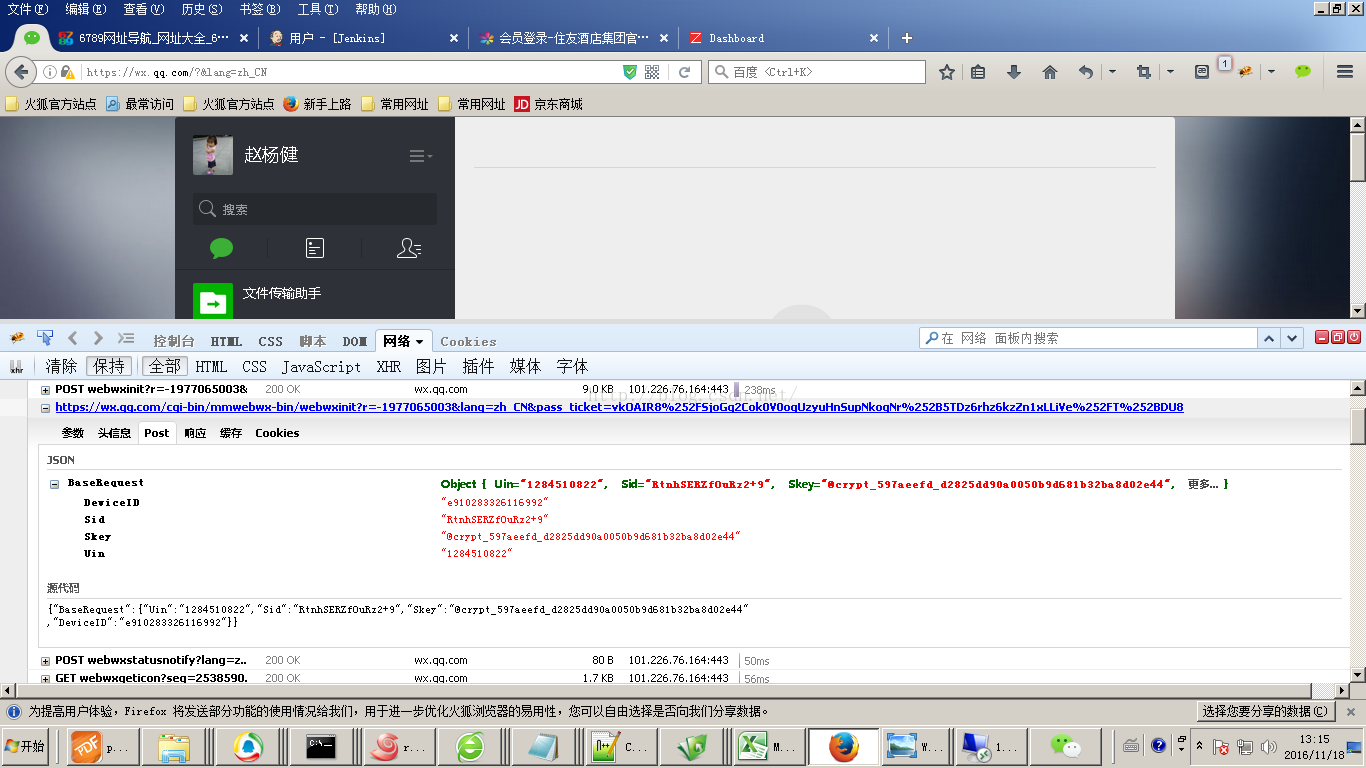The width and height of the screenshot is (1366, 768).
Task: Bookmark this page with the star icon
Action: tap(947, 72)
